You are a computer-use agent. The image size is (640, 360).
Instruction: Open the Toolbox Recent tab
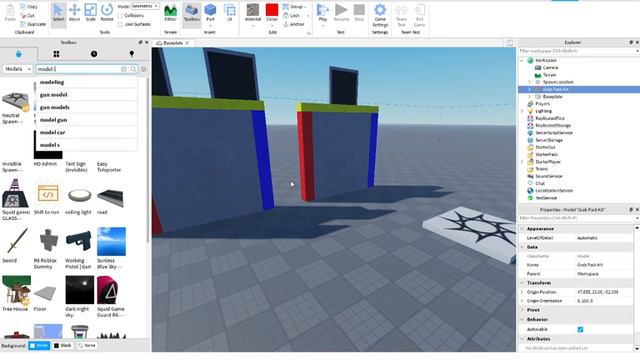[x=94, y=54]
